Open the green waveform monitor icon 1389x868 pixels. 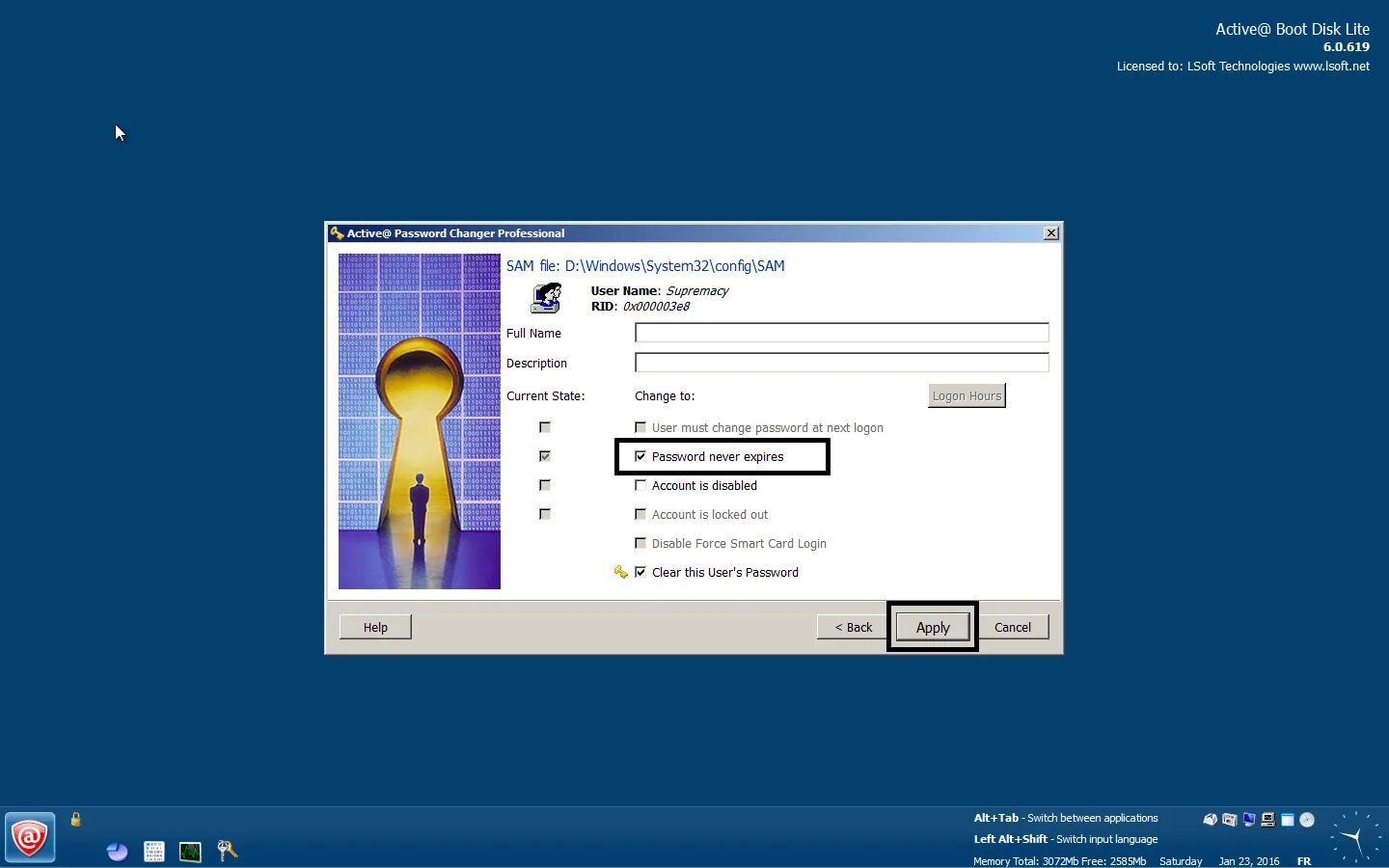tap(190, 852)
